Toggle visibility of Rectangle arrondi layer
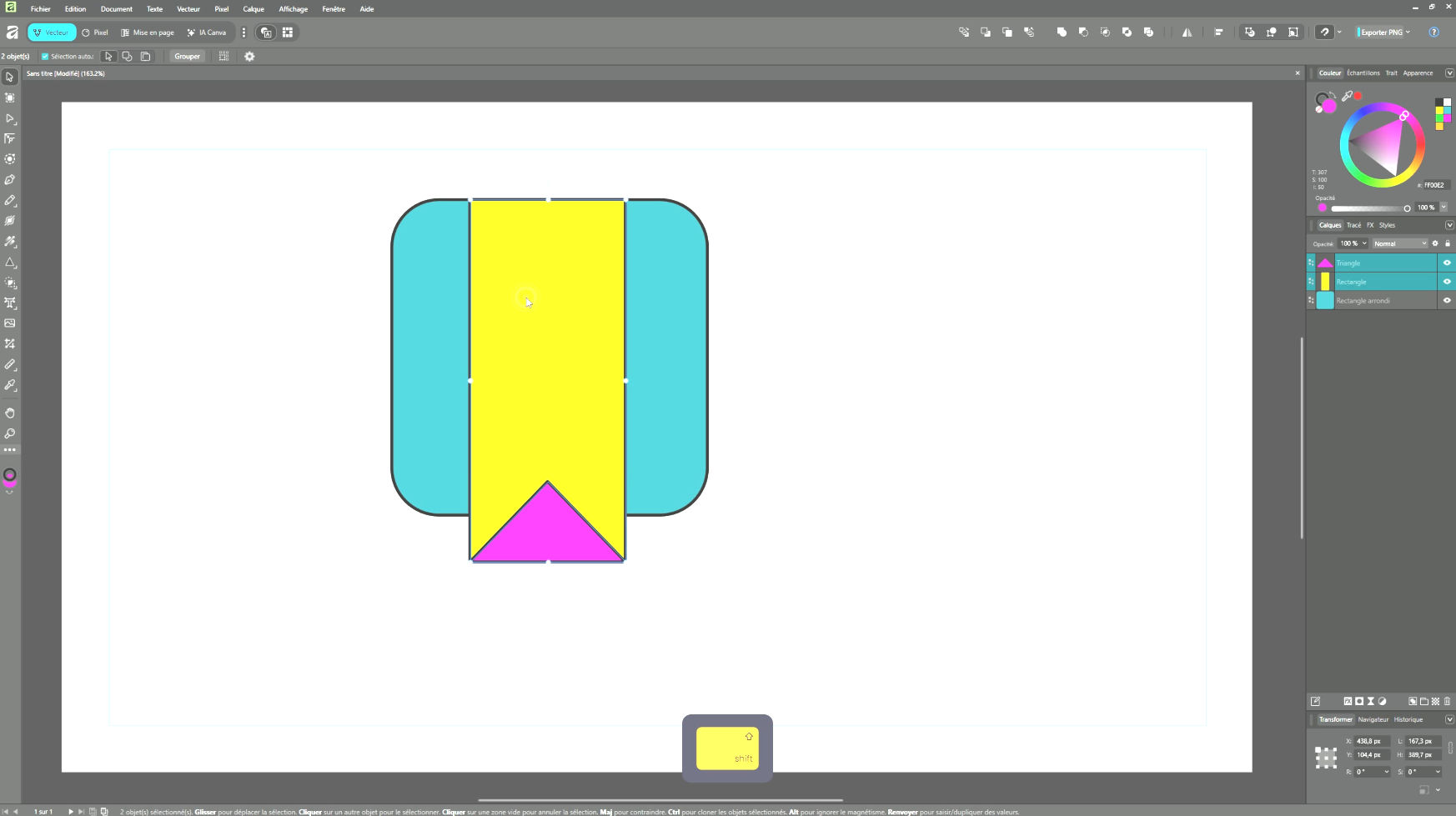Image resolution: width=1456 pixels, height=816 pixels. [x=1447, y=300]
